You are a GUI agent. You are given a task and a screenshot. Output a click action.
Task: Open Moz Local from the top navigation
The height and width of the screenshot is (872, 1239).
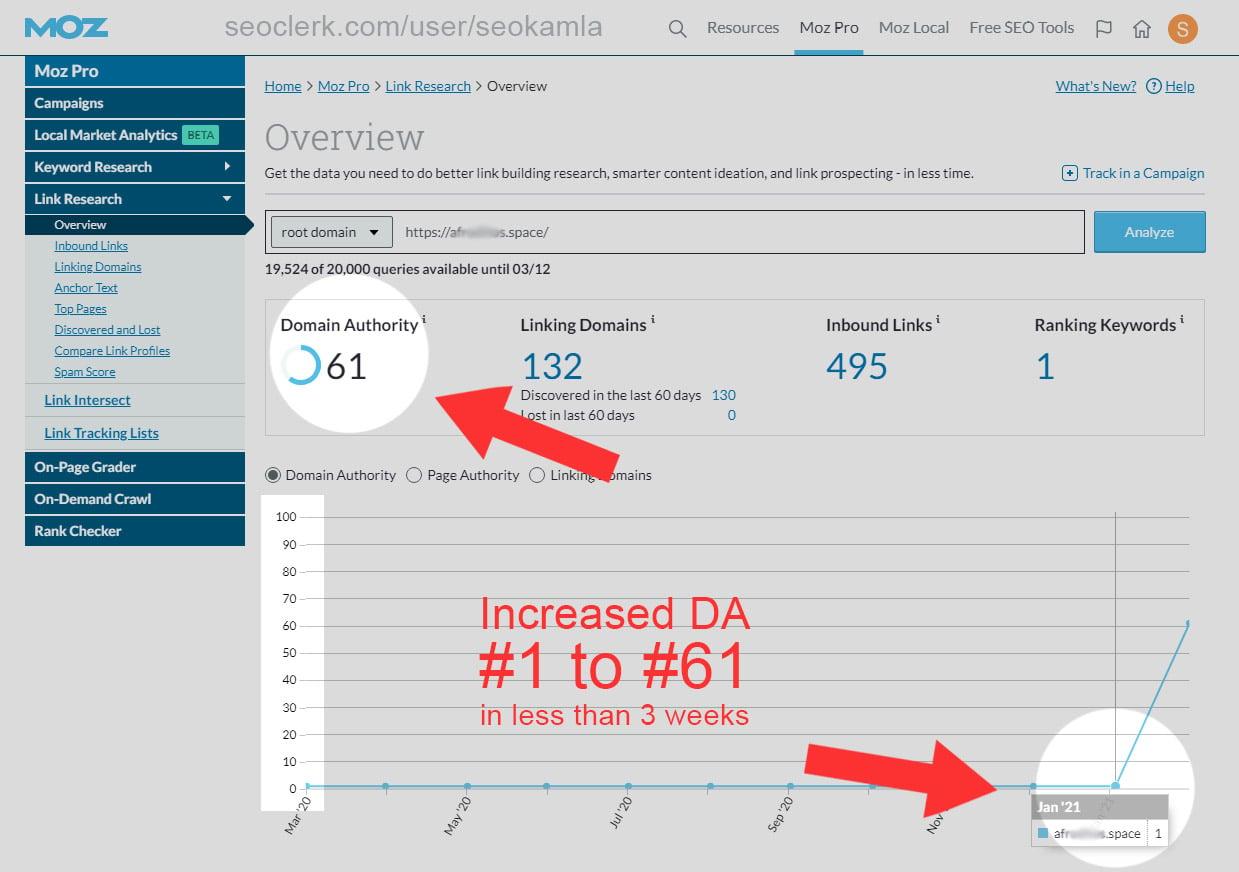click(913, 28)
